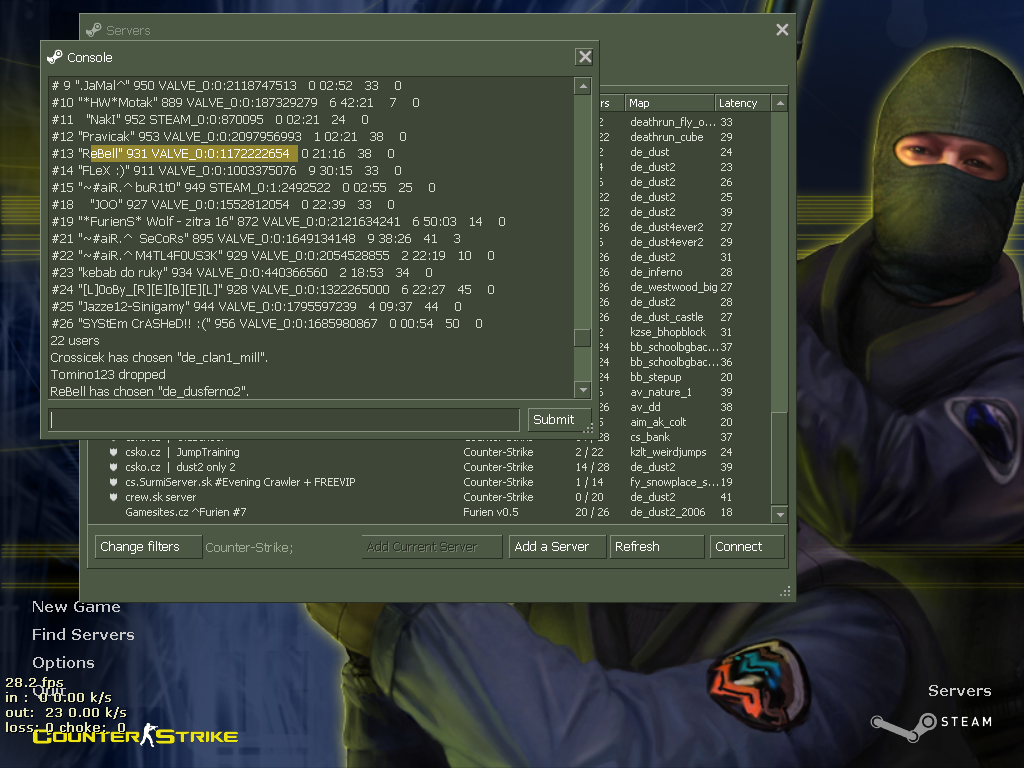The height and width of the screenshot is (768, 1024).
Task: Click the server list scrollbar thumb
Action: tap(779, 457)
